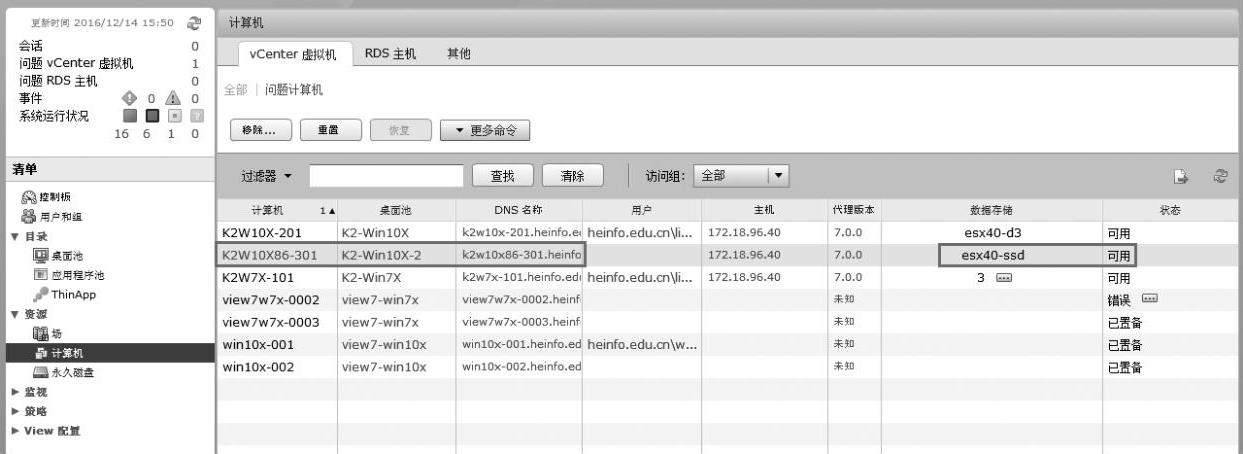Click the 查找 button
The height and width of the screenshot is (454, 1243).
[503, 176]
